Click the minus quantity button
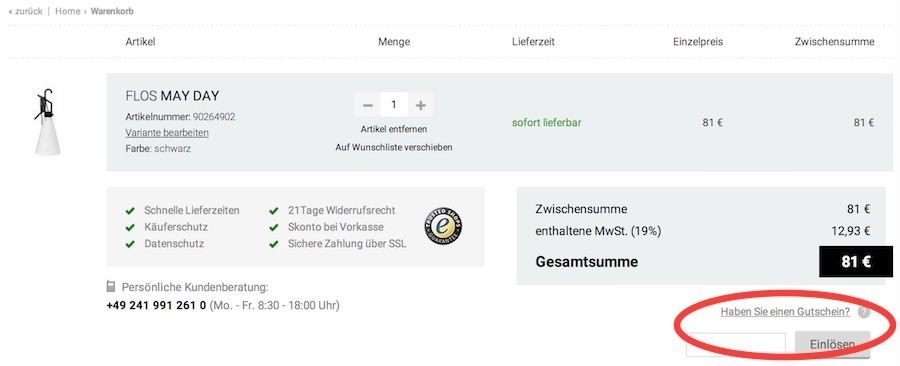 [x=368, y=105]
